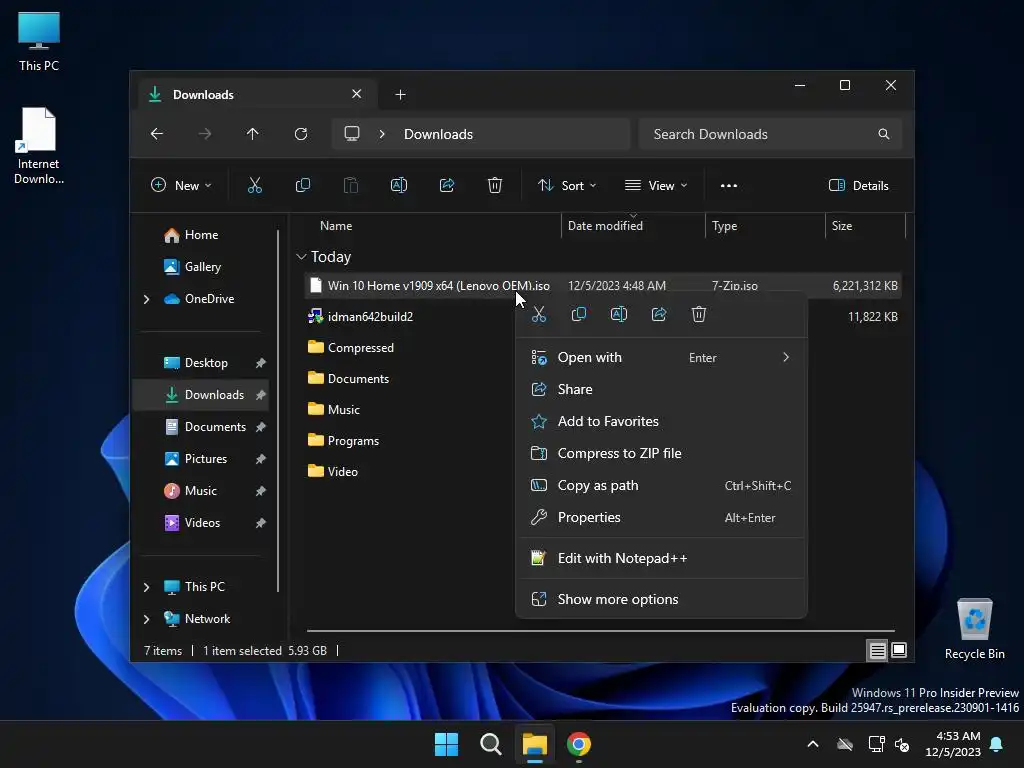The width and height of the screenshot is (1024, 768).
Task: Open the Windows Start menu
Action: (447, 744)
